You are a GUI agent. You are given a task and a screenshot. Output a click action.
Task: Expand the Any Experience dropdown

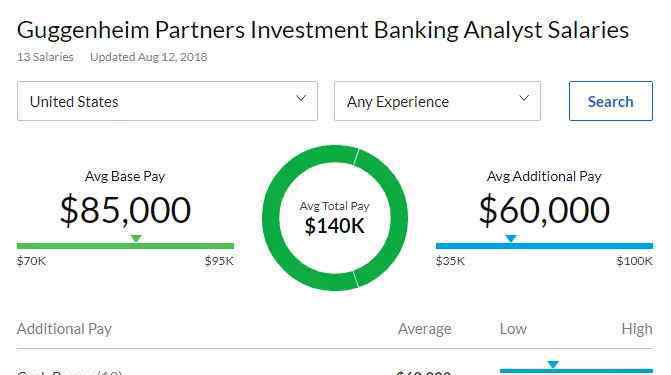(437, 101)
